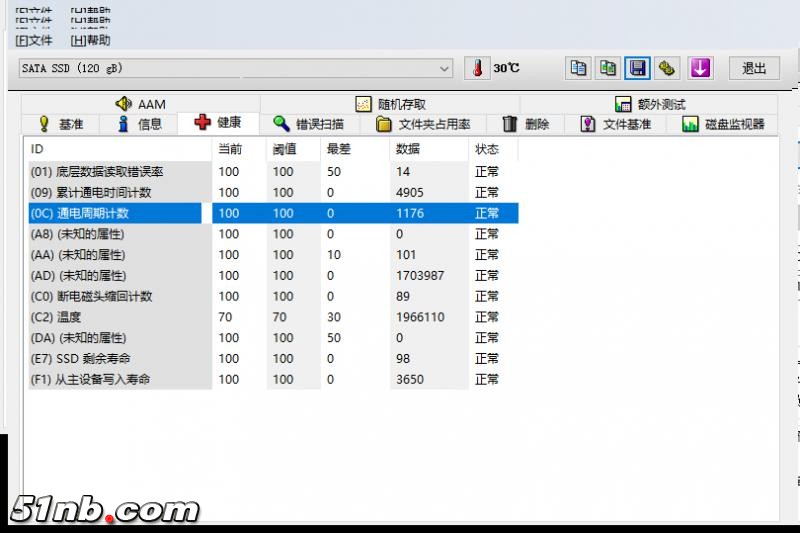The height and width of the screenshot is (533, 800).
Task: Click the purple down arrow icon
Action: point(700,68)
